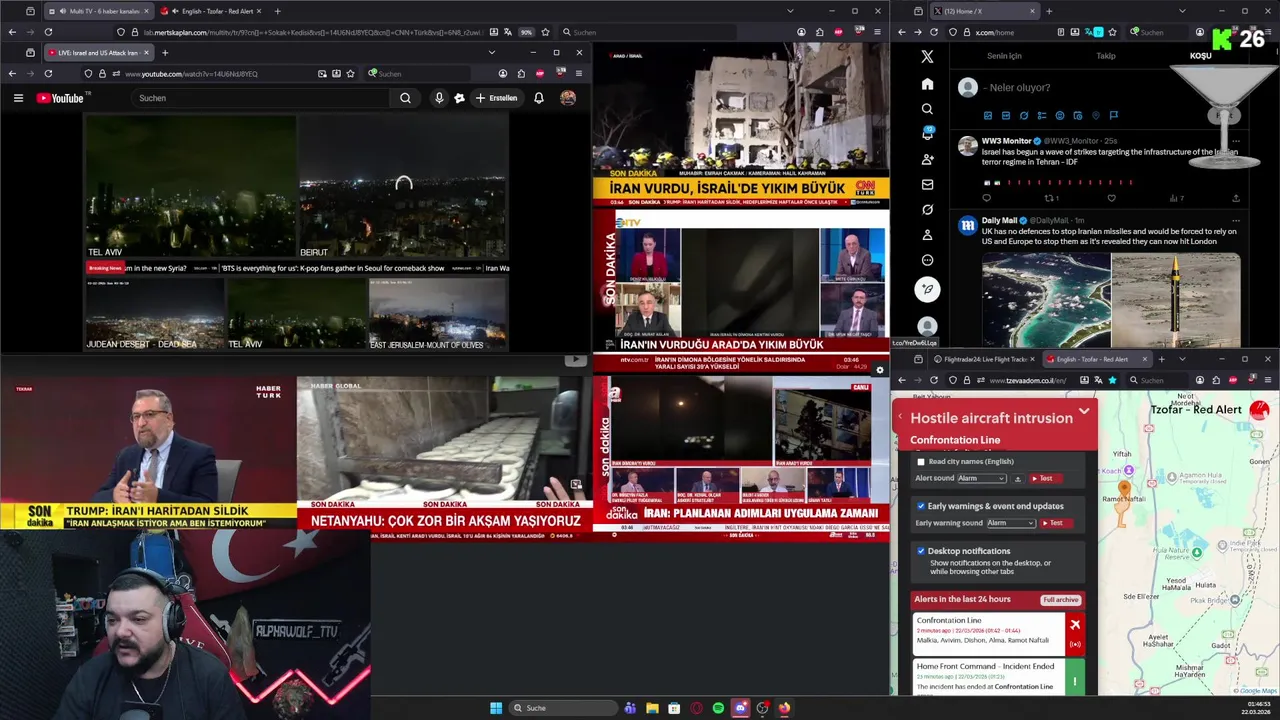Open YouTube account avatar menu

point(568,98)
